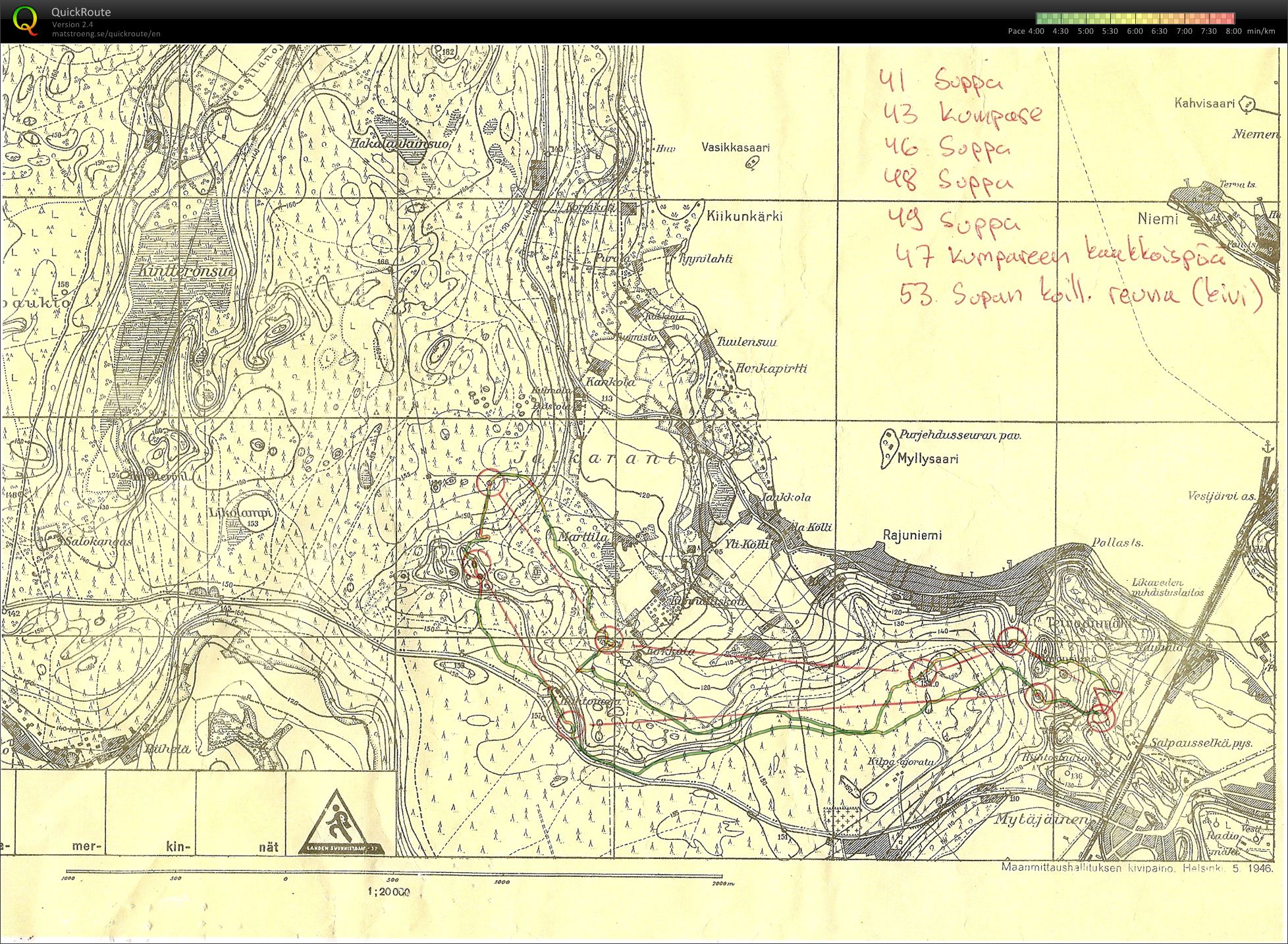Click the Honkapirtti label

[x=772, y=368]
